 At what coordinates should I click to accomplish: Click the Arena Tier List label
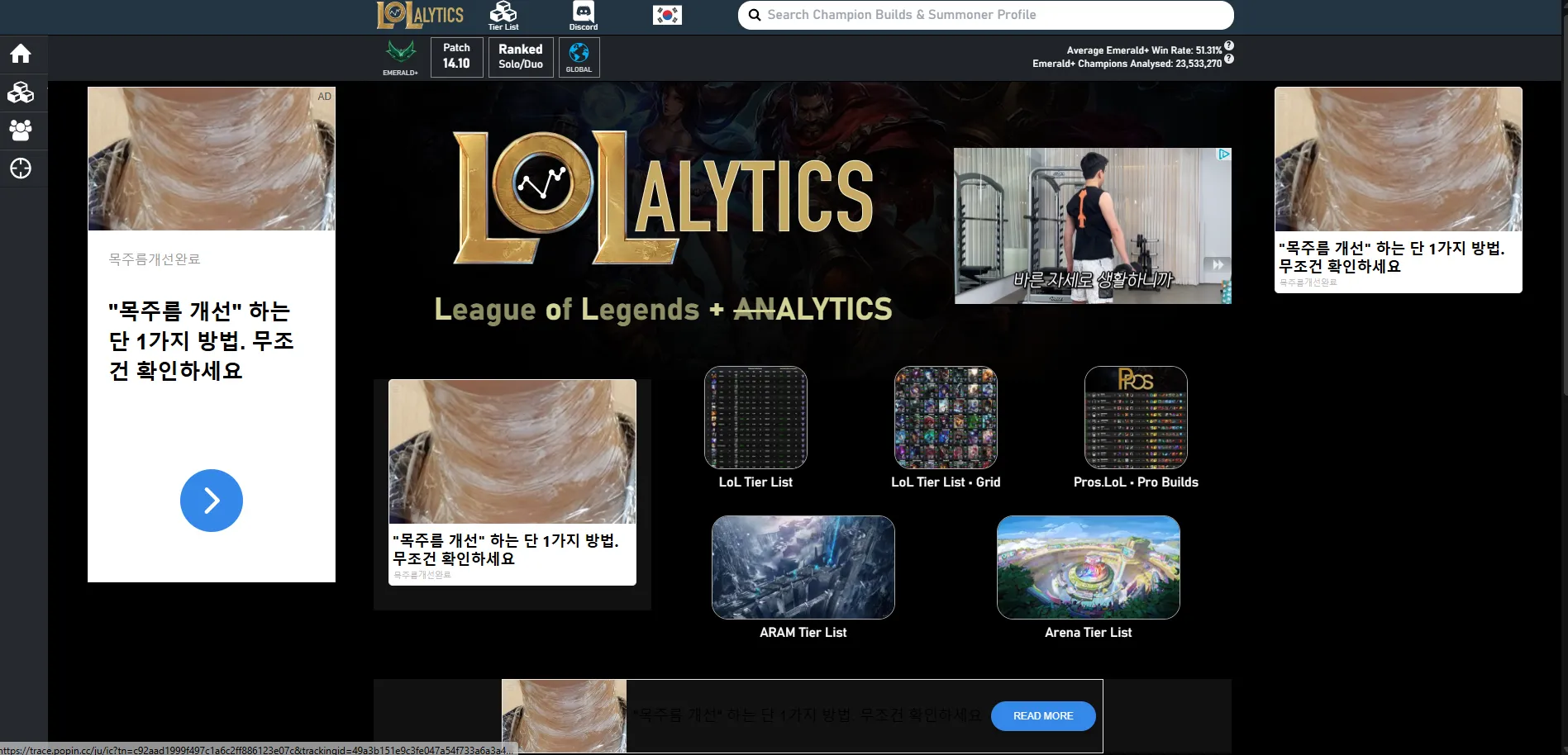tap(1089, 633)
